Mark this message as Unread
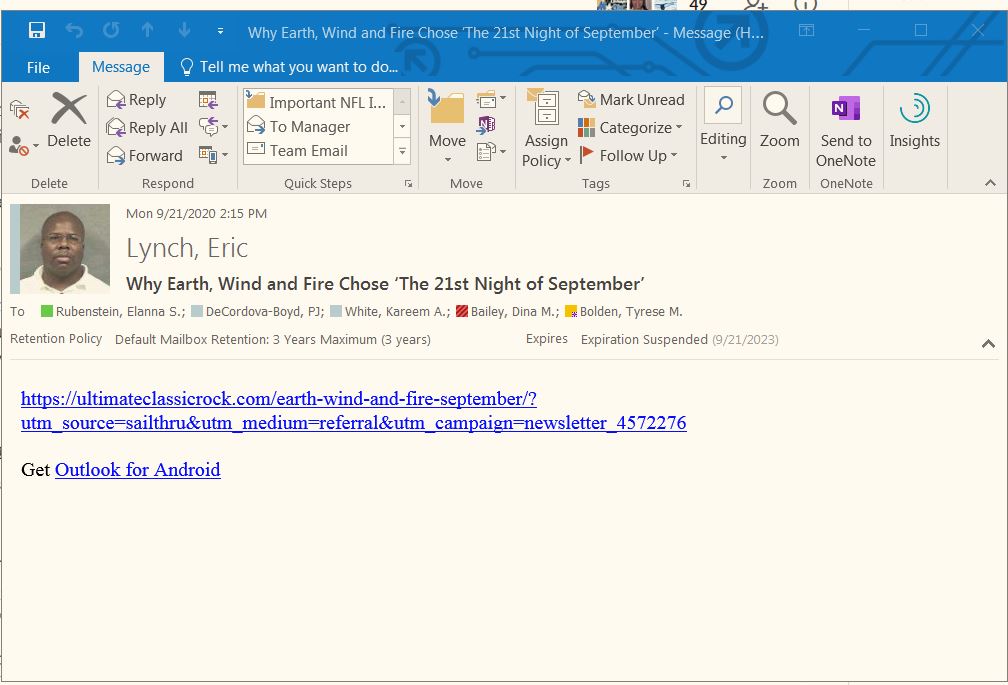 tap(631, 100)
